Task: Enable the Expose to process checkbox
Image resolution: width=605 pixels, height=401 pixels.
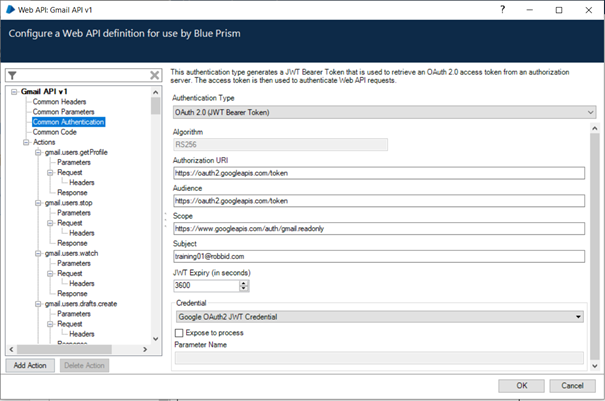Action: point(178,332)
